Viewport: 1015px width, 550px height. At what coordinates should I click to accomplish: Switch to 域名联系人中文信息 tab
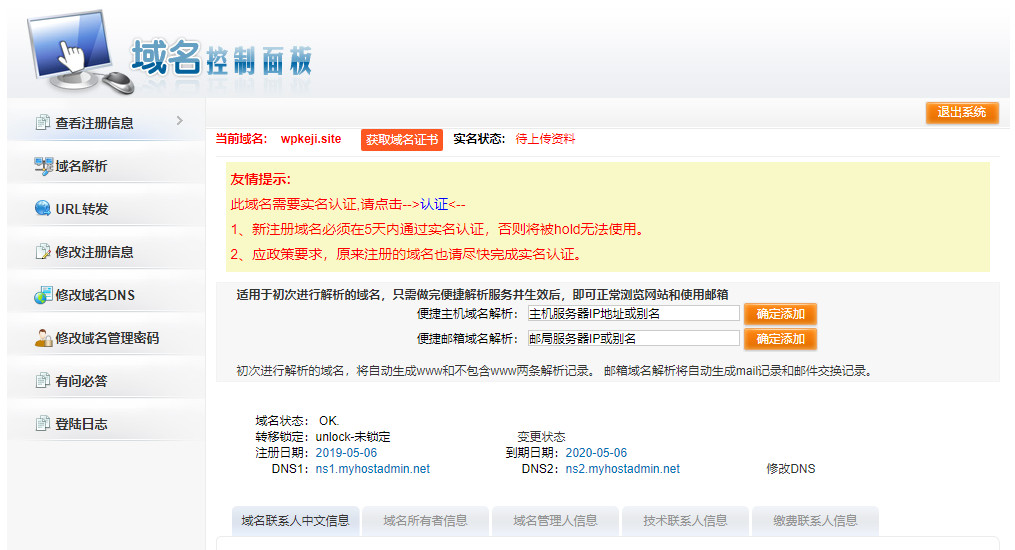(295, 521)
